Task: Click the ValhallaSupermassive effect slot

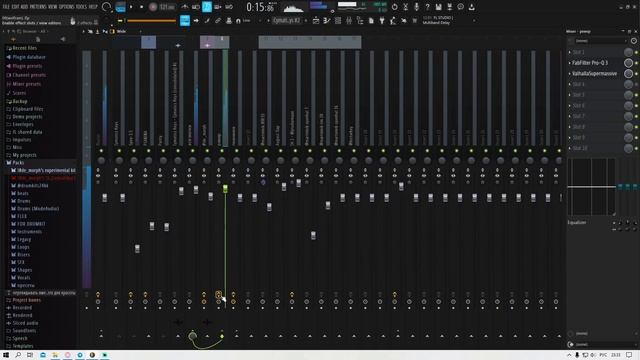Action: pyautogui.click(x=594, y=73)
